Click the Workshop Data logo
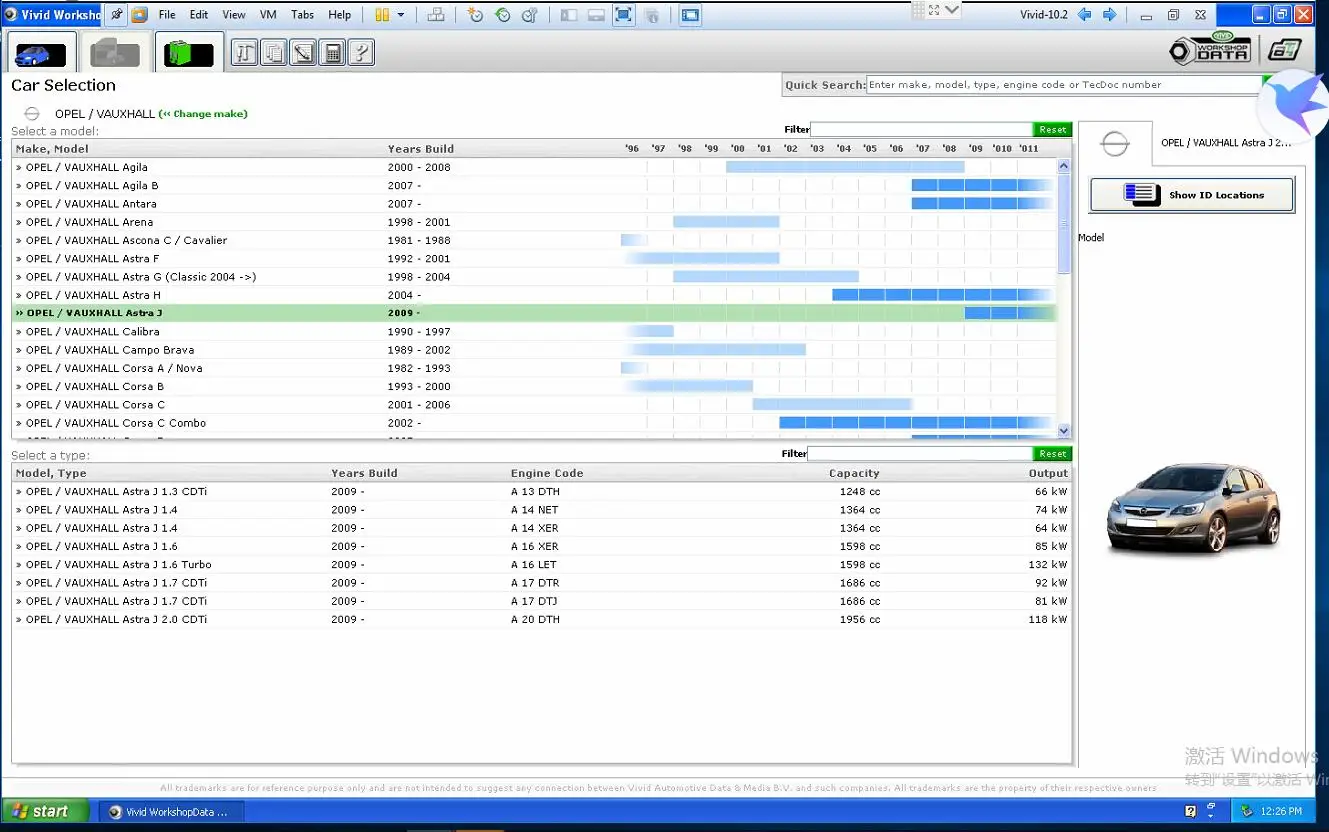 [x=1211, y=50]
